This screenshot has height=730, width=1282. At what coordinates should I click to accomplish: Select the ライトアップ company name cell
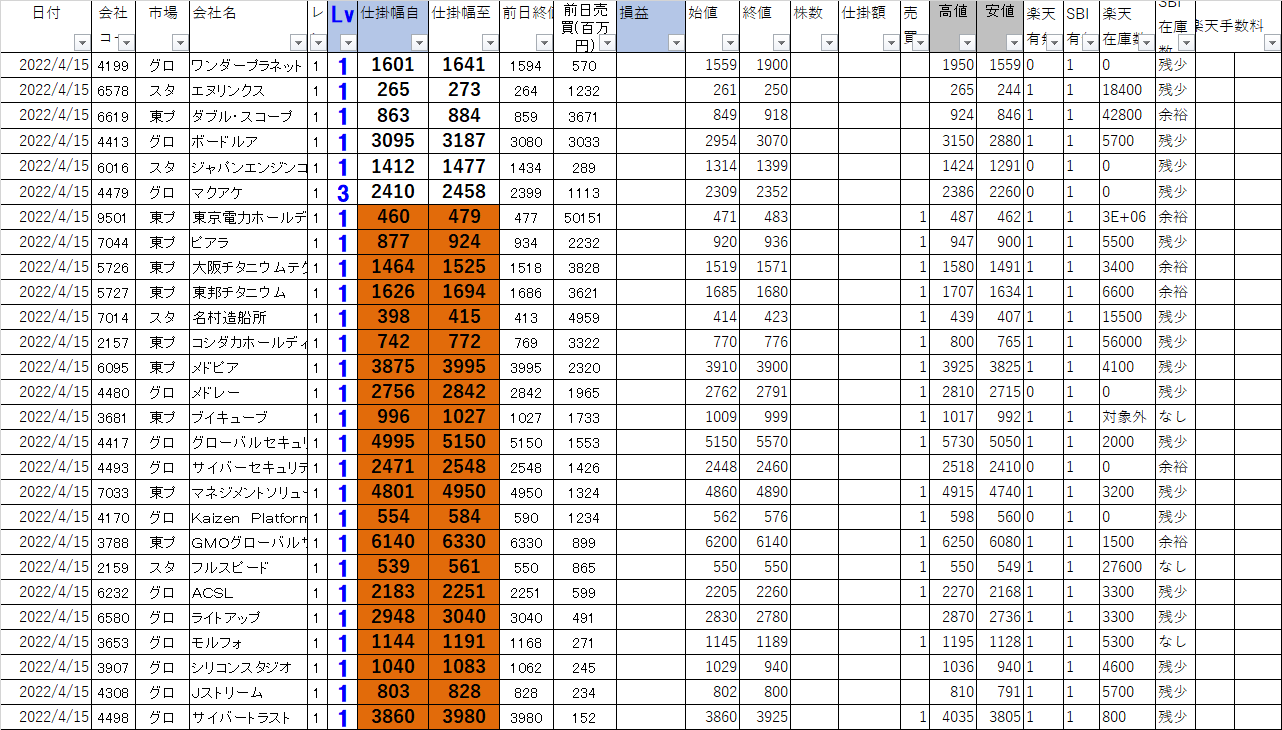point(248,617)
